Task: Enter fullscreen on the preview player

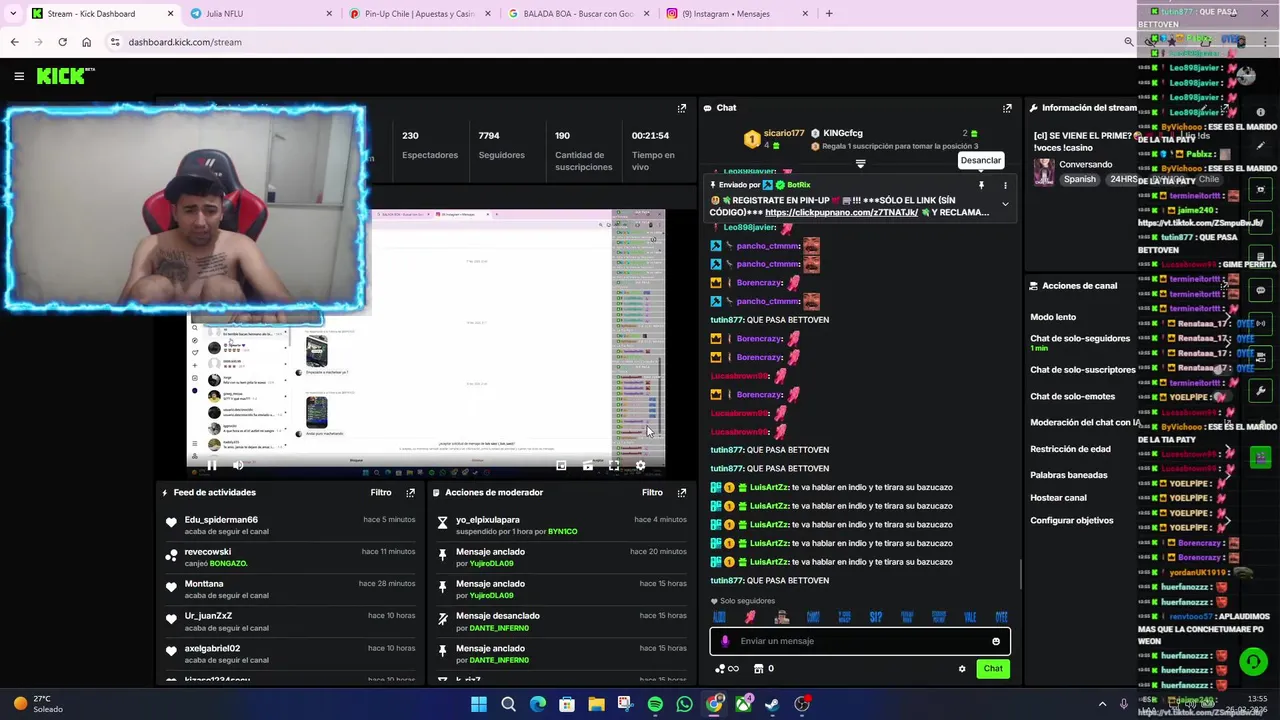Action: tap(614, 465)
